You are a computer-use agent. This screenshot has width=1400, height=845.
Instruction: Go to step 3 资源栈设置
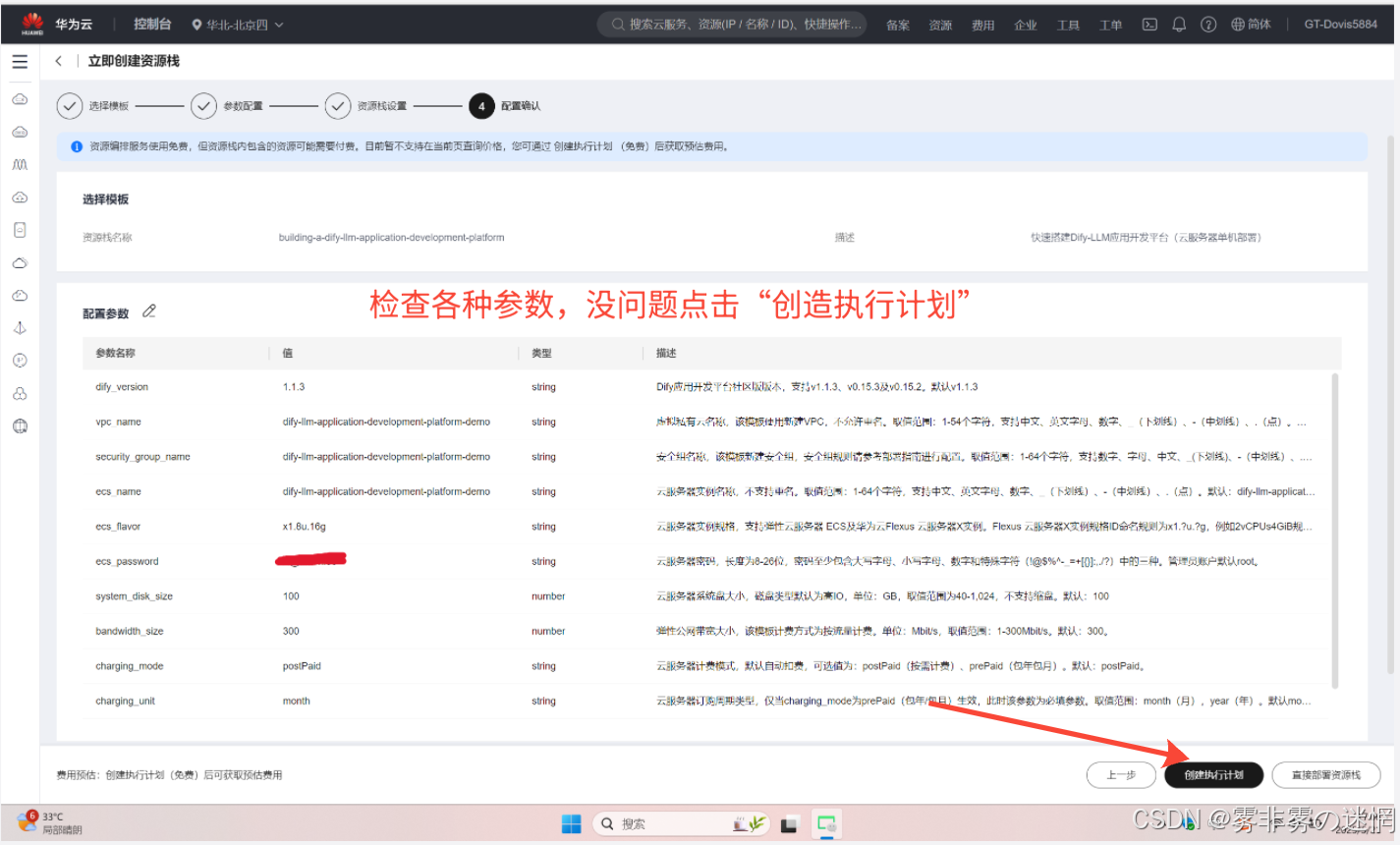(x=365, y=106)
